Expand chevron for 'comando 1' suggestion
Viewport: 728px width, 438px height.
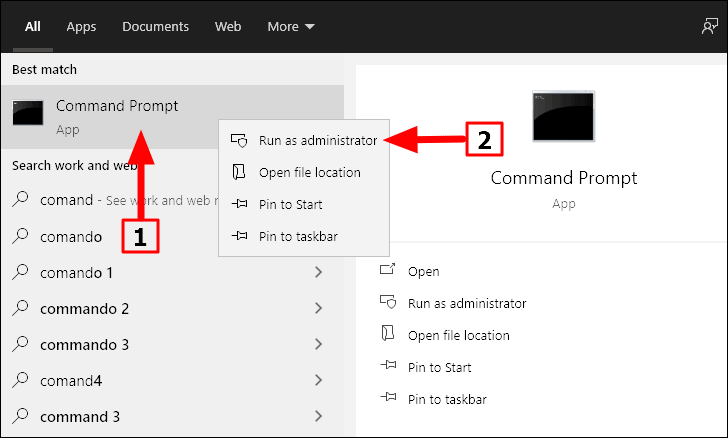pos(318,272)
